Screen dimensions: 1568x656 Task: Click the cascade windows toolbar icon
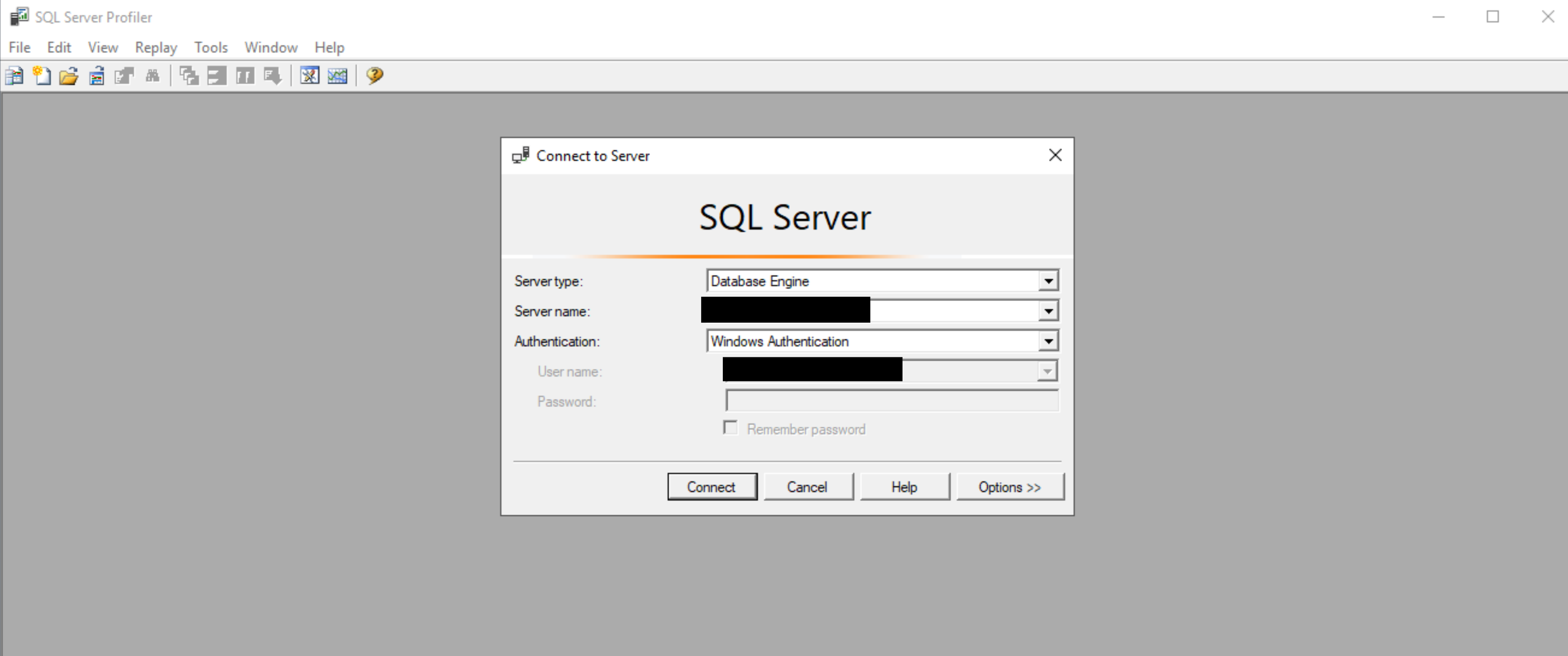pyautogui.click(x=189, y=76)
